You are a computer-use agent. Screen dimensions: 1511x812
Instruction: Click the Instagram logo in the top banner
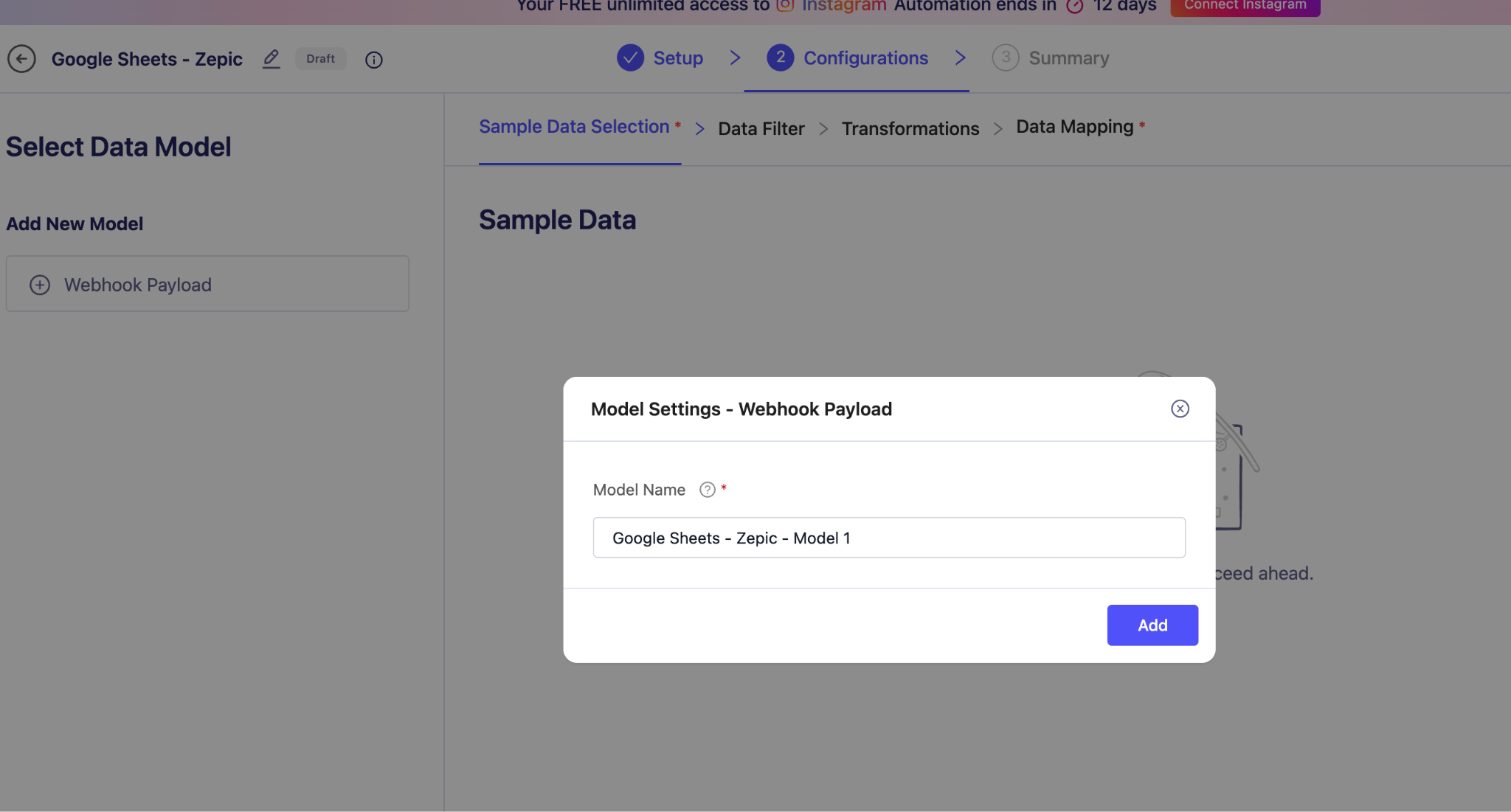pos(784,6)
